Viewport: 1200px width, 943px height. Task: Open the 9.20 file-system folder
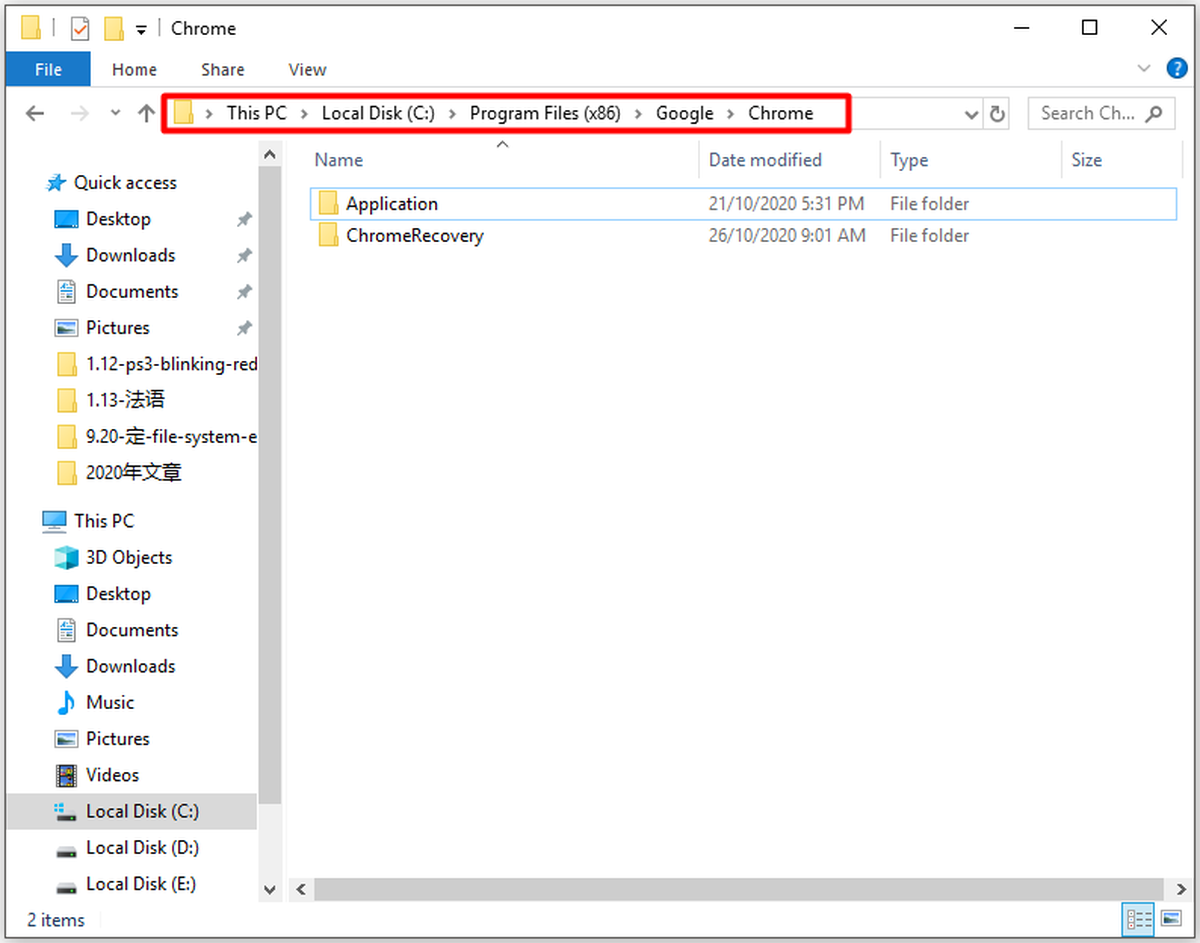[156, 437]
